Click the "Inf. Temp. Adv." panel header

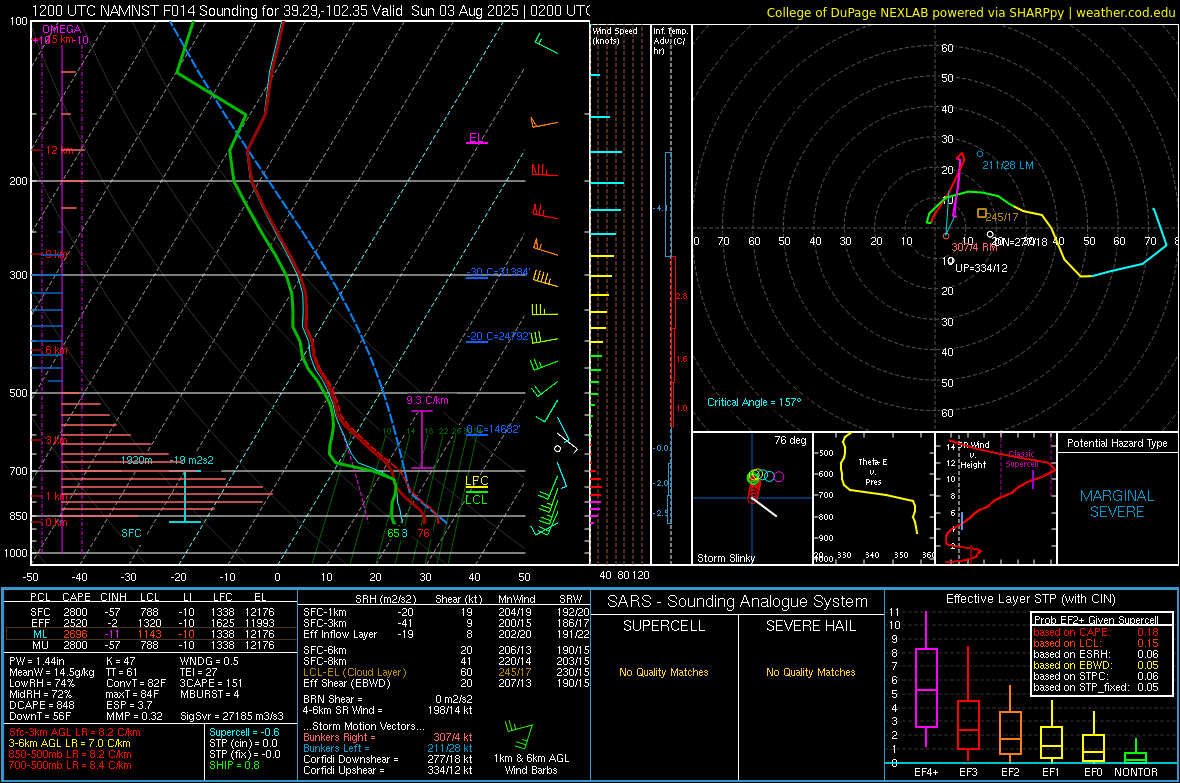670,41
